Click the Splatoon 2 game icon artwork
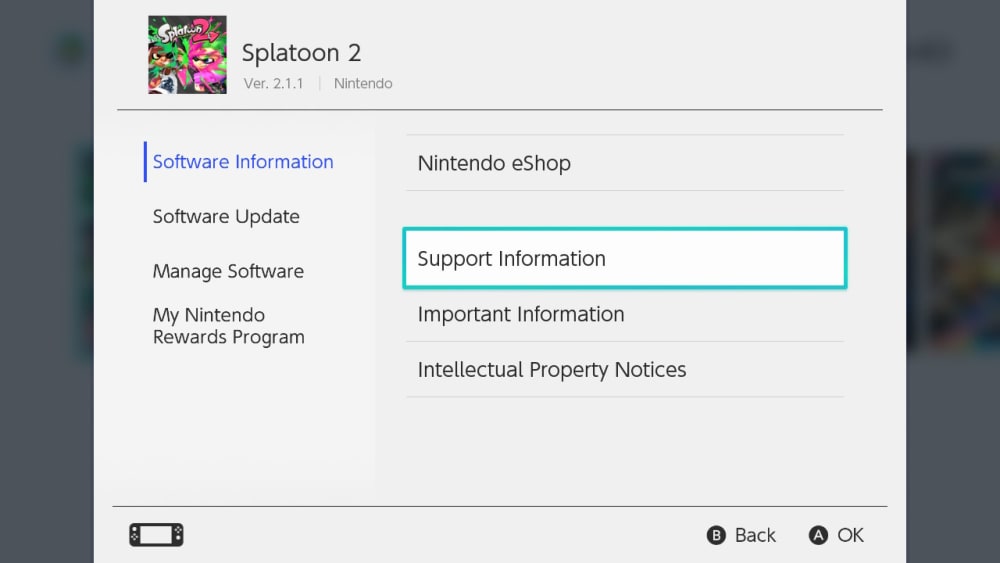The width and height of the screenshot is (1000, 563). click(x=187, y=55)
